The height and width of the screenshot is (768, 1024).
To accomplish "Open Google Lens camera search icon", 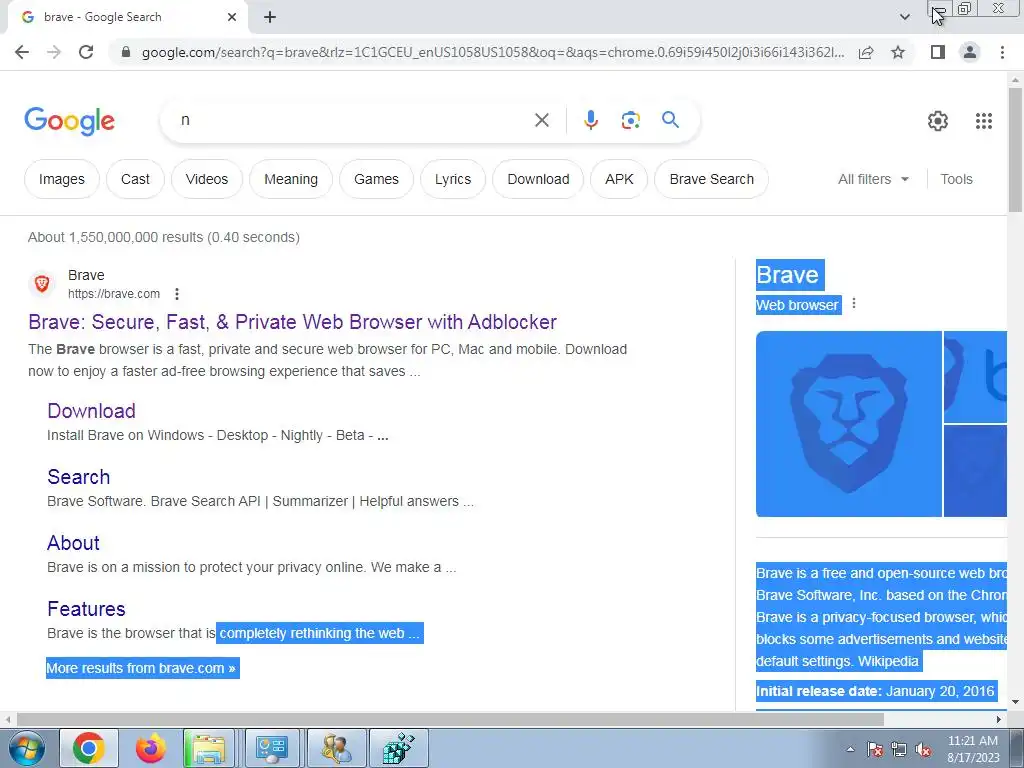I will click(x=630, y=120).
